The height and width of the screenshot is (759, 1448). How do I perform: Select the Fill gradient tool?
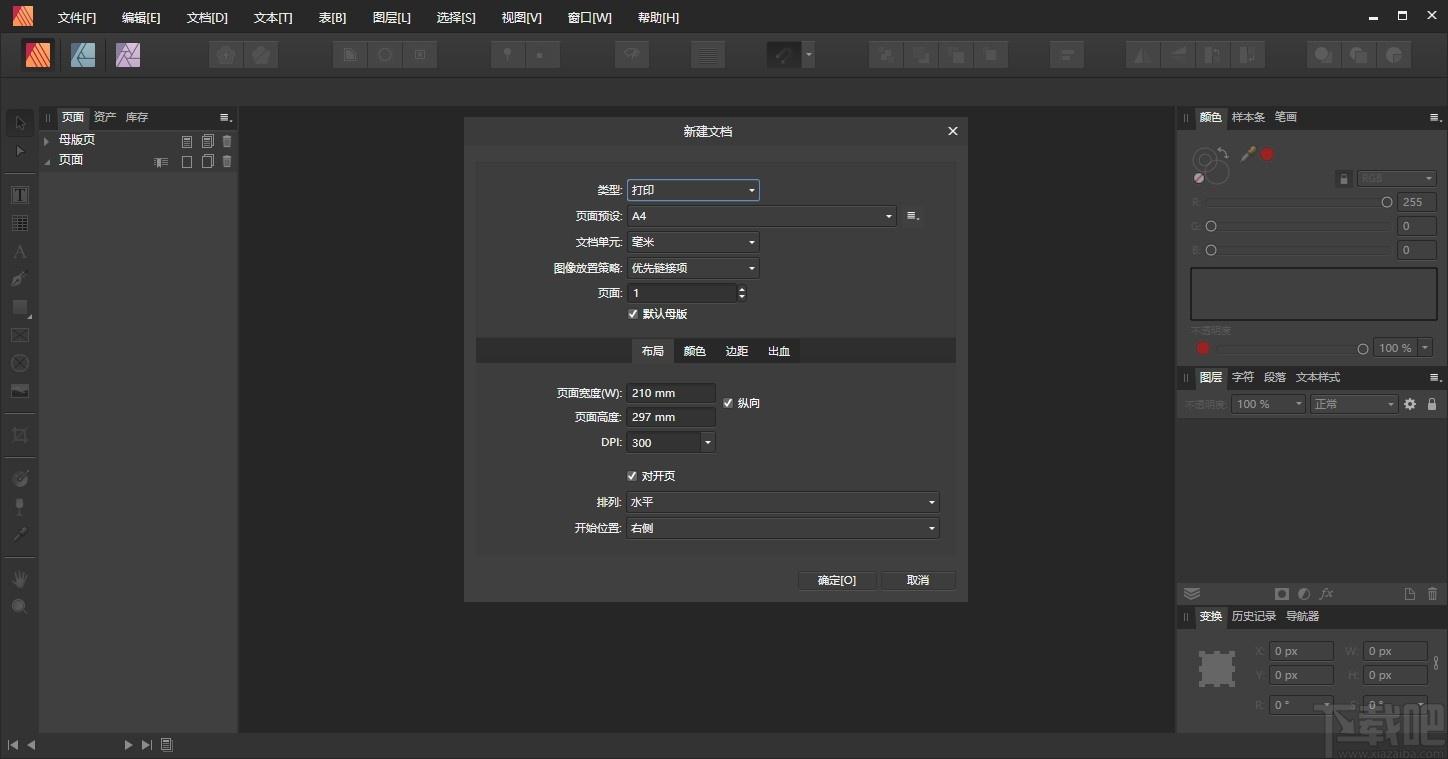(x=20, y=479)
